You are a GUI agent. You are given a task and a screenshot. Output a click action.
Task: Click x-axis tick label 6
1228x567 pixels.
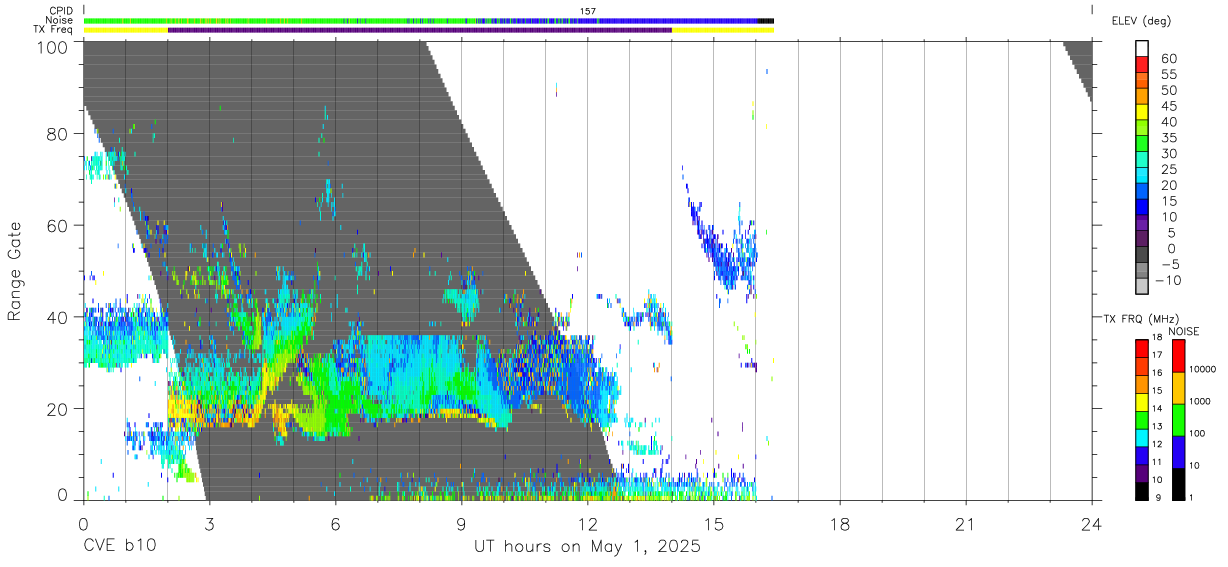point(335,524)
